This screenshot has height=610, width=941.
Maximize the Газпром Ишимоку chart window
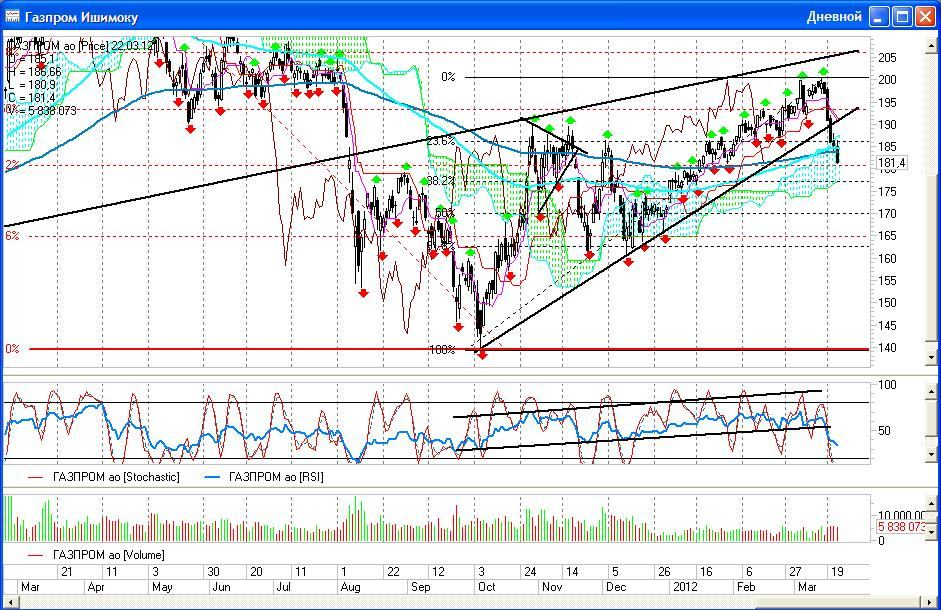point(903,16)
